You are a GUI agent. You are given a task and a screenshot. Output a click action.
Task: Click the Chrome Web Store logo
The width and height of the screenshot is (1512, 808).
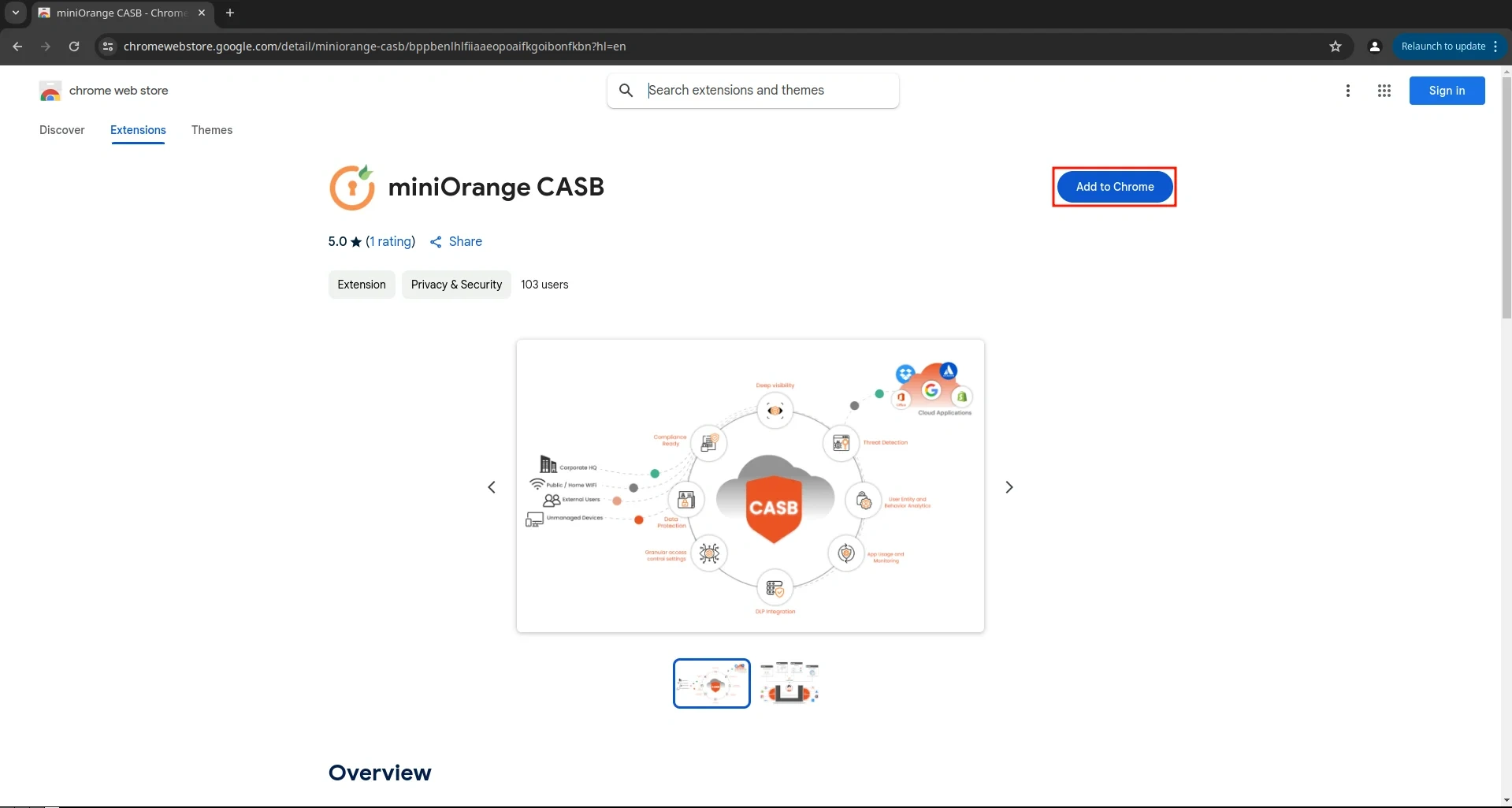[50, 91]
